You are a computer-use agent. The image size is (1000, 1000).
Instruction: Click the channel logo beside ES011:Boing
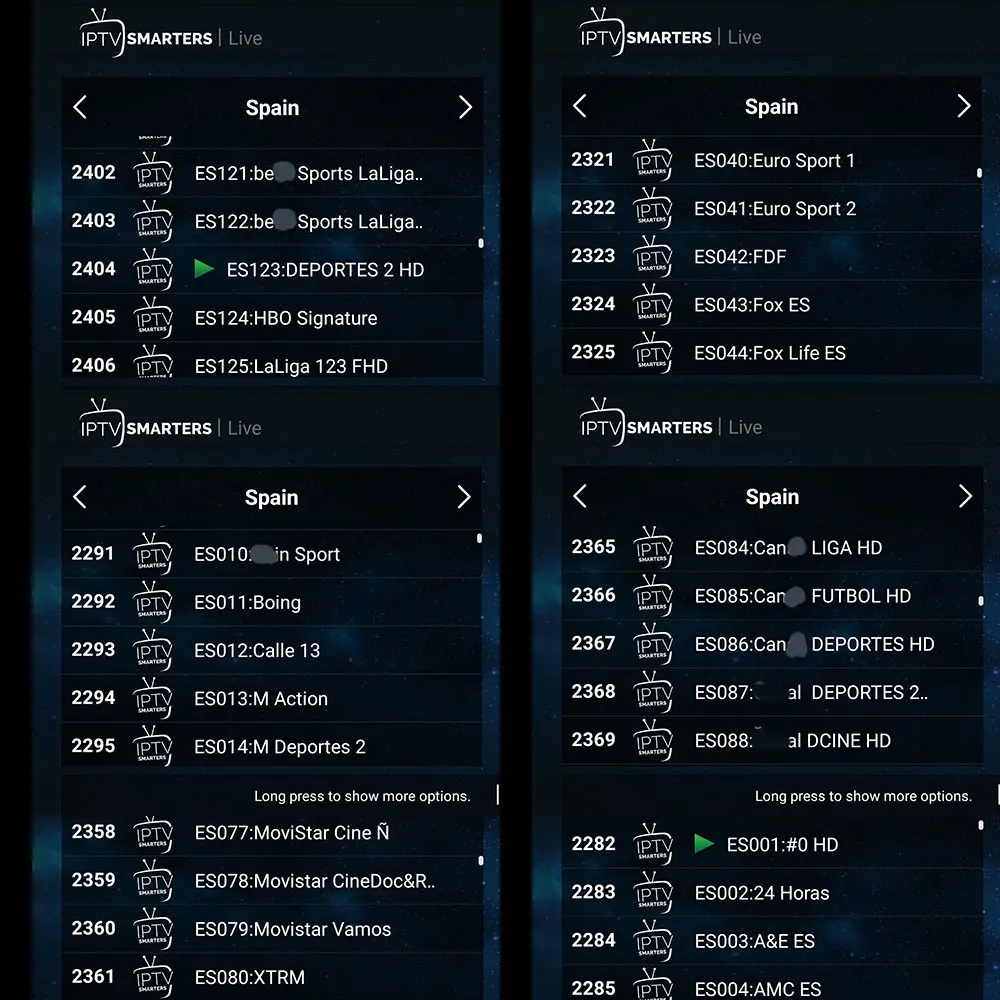point(153,602)
